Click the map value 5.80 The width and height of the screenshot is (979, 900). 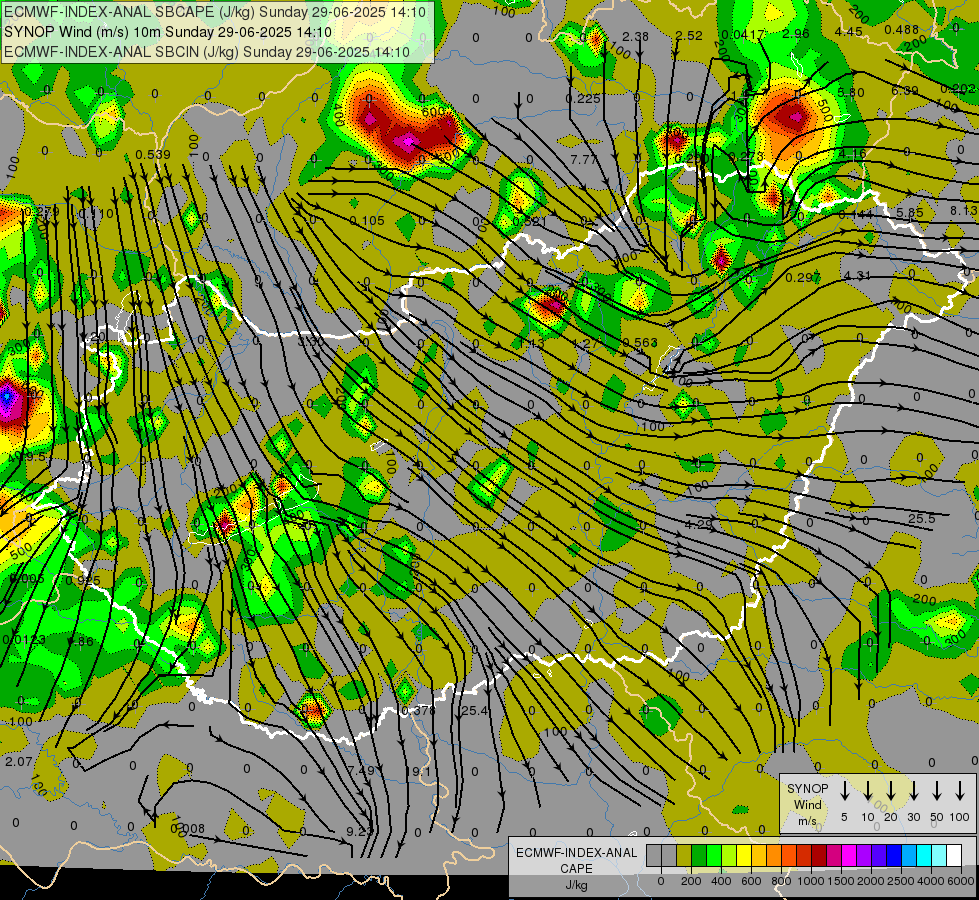pyautogui.click(x=851, y=92)
